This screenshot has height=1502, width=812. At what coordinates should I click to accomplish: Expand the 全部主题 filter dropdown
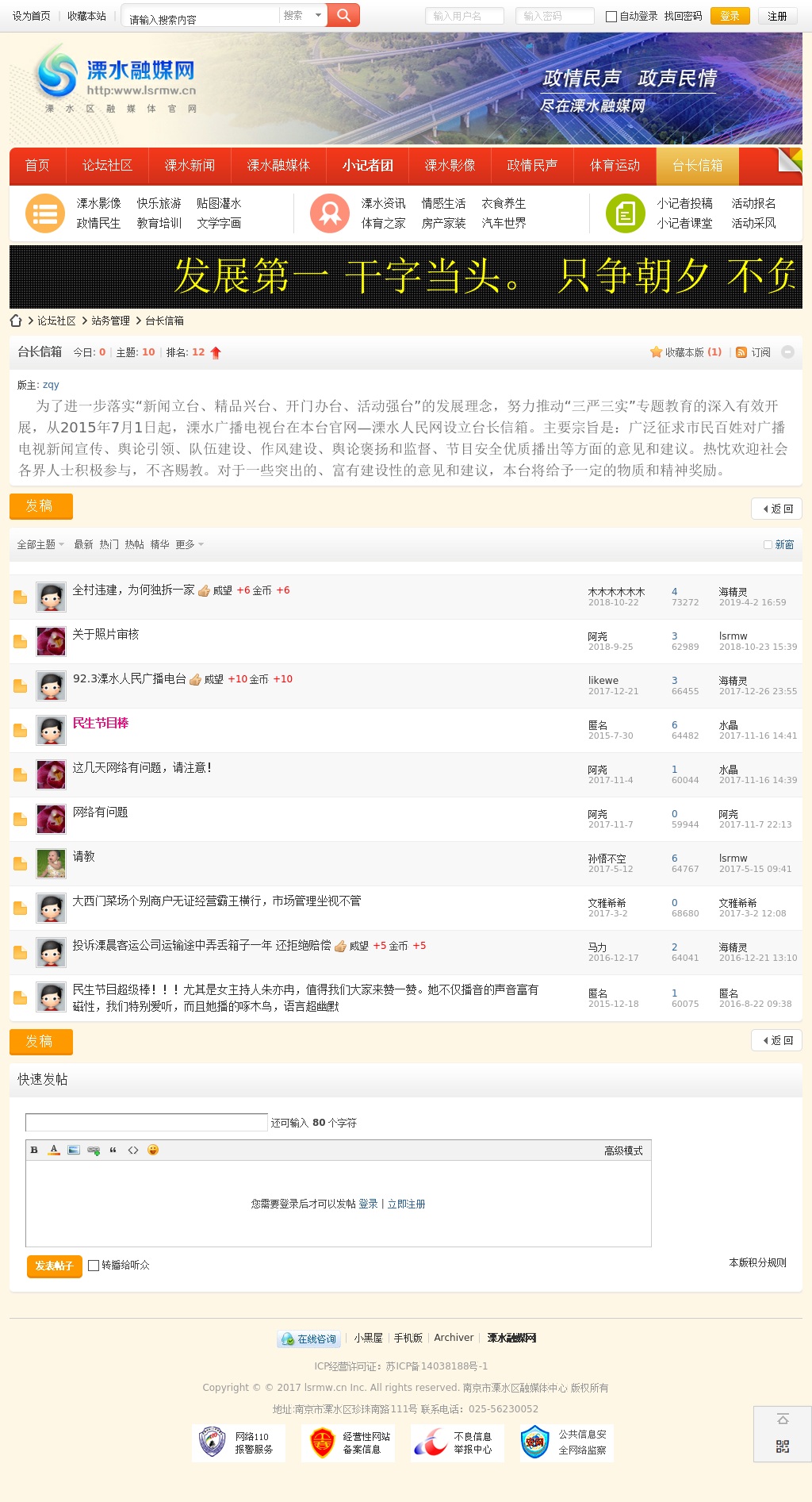[40, 544]
